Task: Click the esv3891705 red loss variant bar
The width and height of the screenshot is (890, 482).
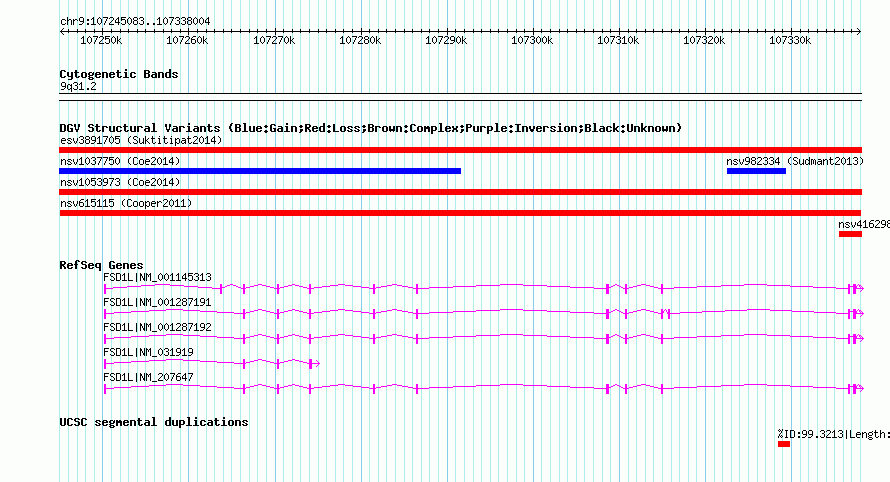Action: point(460,150)
